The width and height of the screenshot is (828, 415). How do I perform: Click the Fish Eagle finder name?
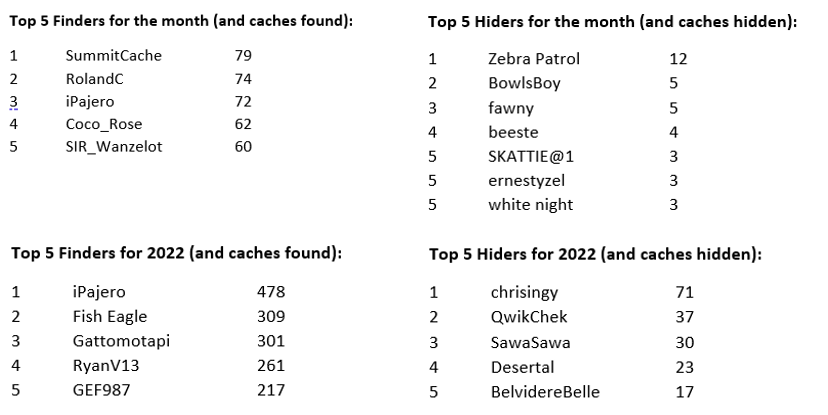point(110,317)
